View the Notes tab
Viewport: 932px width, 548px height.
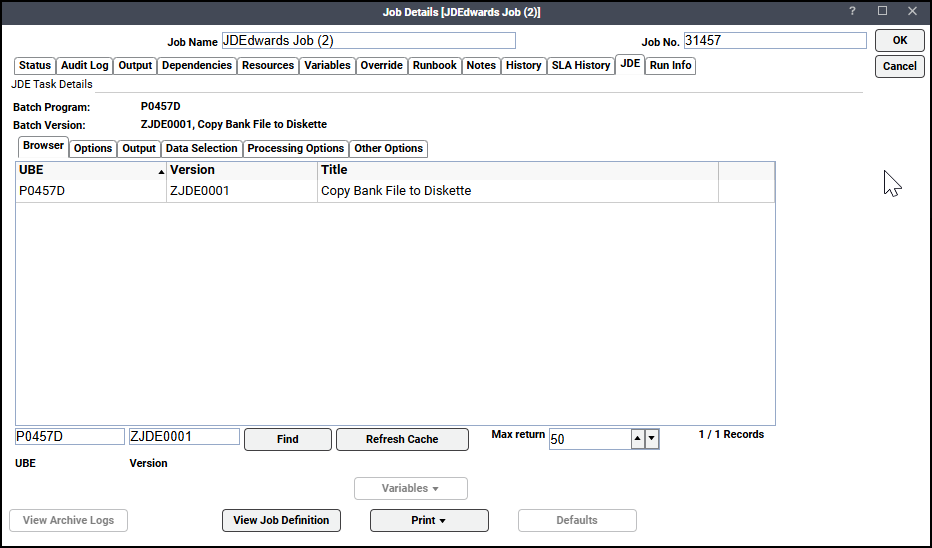481,65
